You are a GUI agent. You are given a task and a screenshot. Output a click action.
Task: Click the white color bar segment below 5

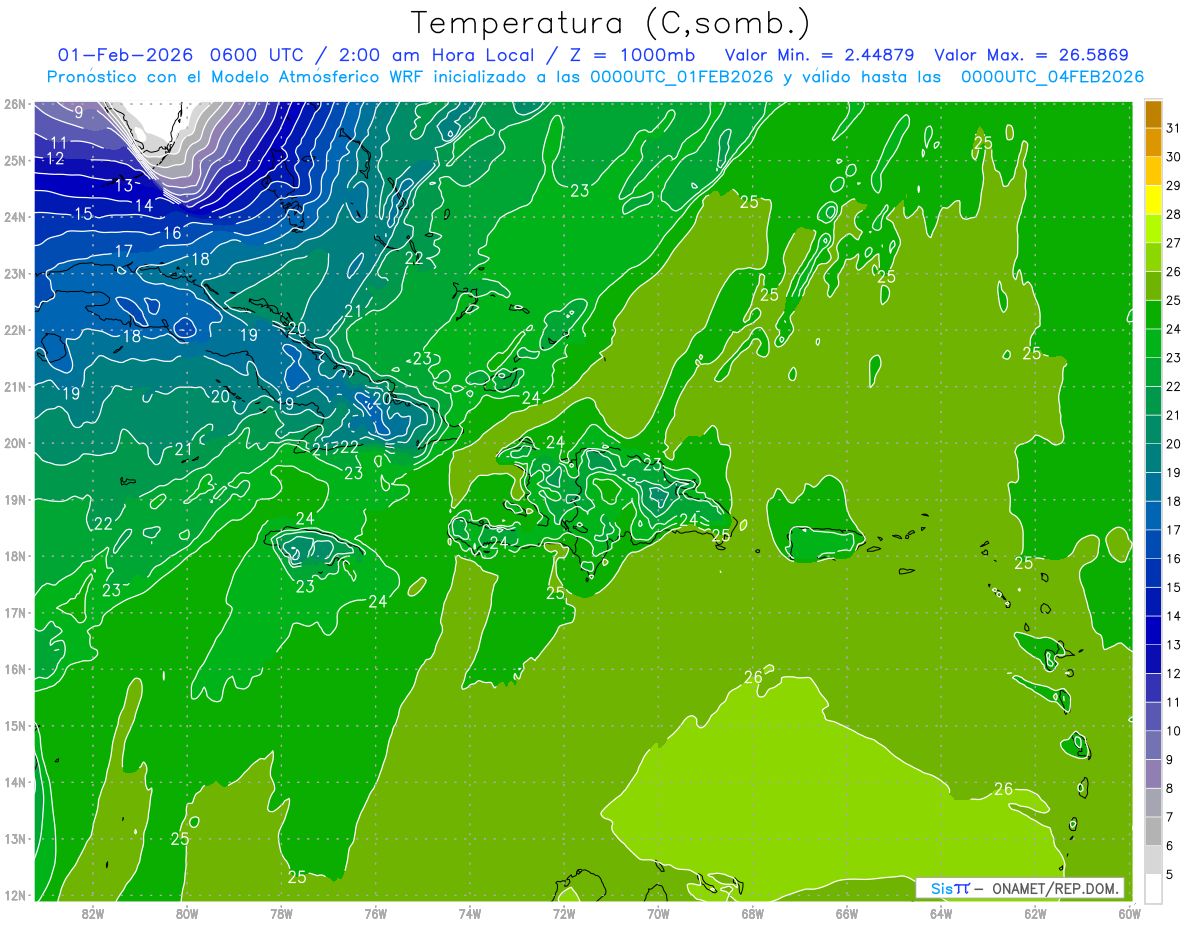point(1153,889)
